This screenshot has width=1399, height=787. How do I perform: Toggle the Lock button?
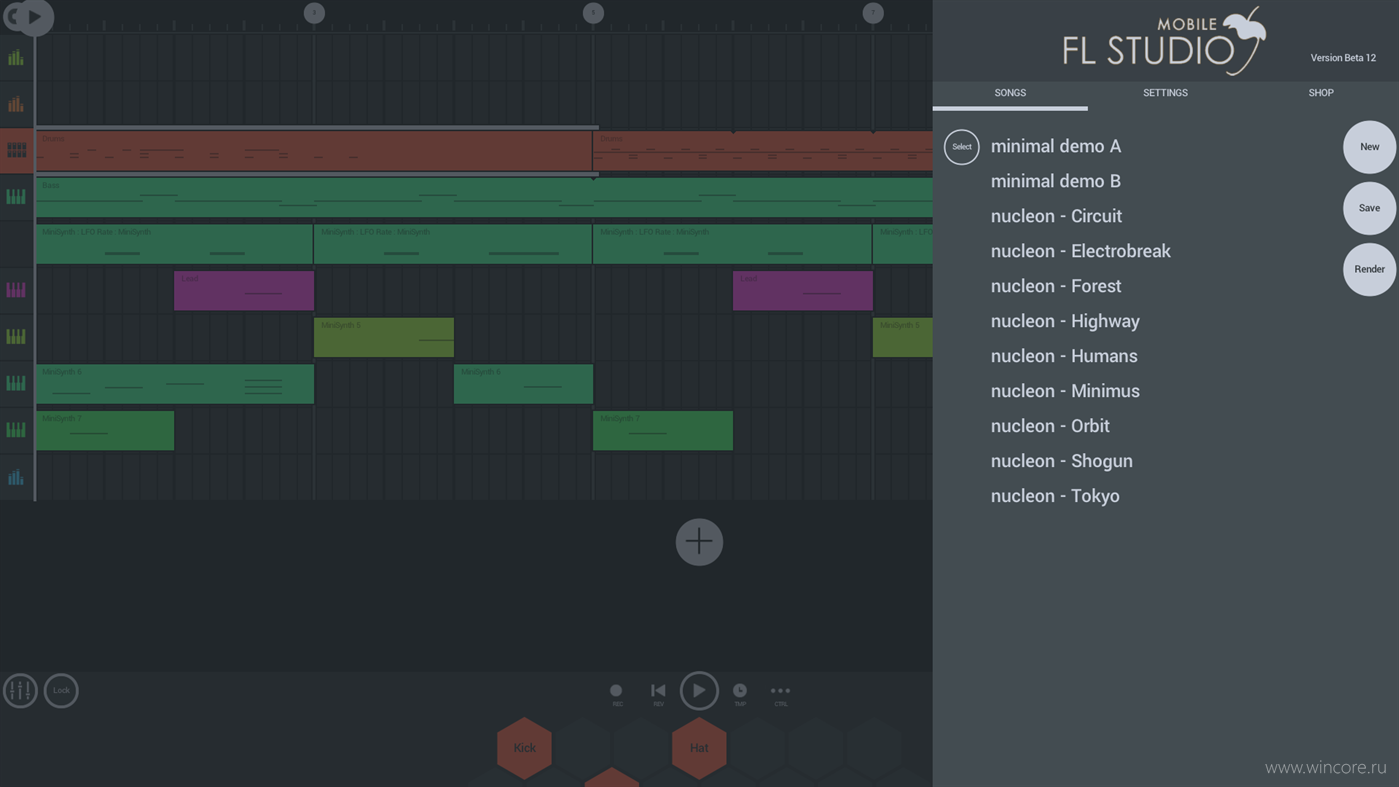tap(61, 690)
